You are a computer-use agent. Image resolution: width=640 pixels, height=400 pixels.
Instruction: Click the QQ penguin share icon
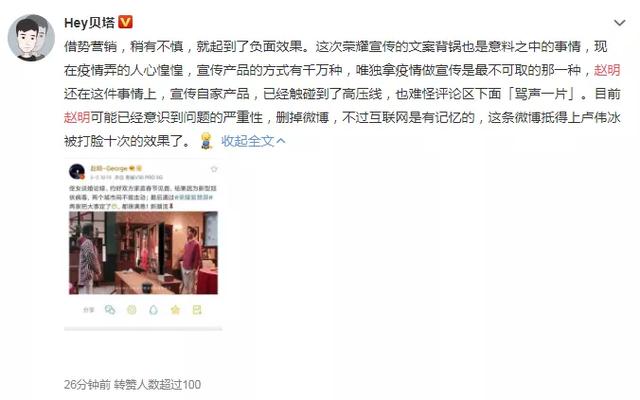click(153, 310)
